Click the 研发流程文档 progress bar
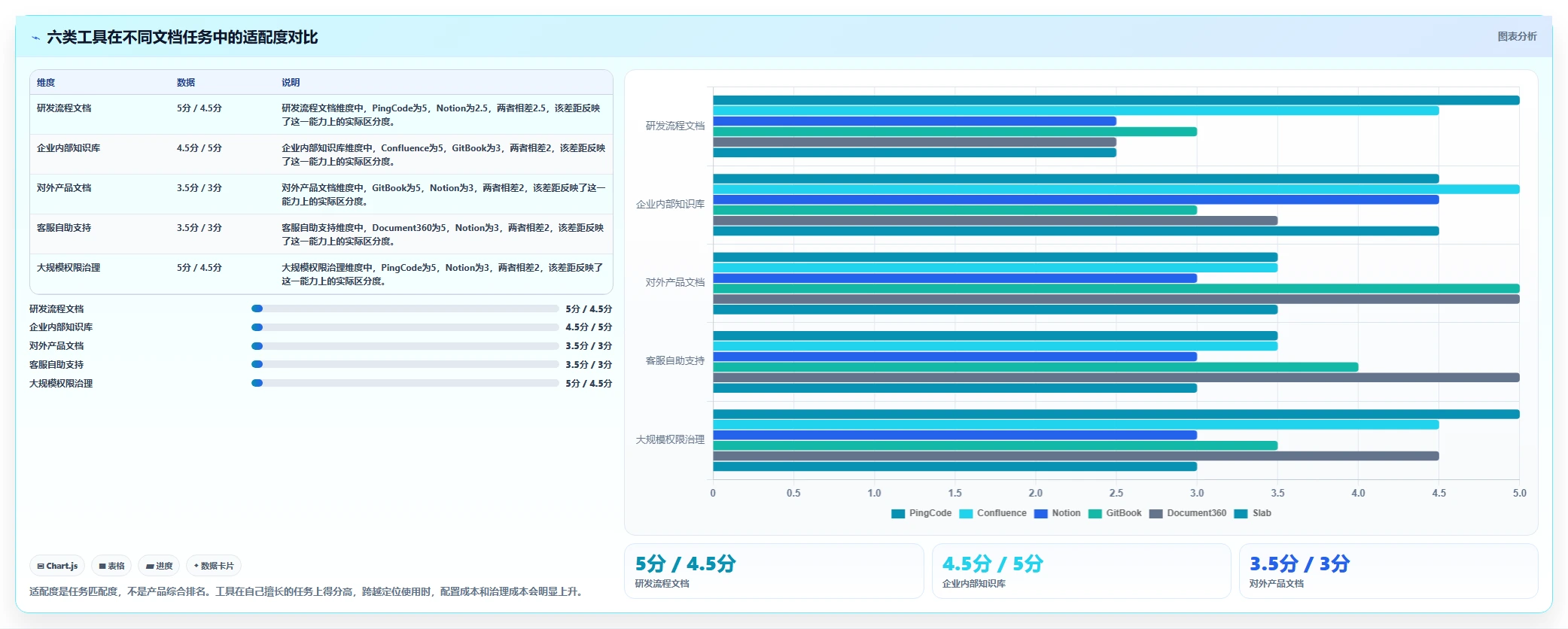This screenshot has width=1568, height=629. pos(405,308)
